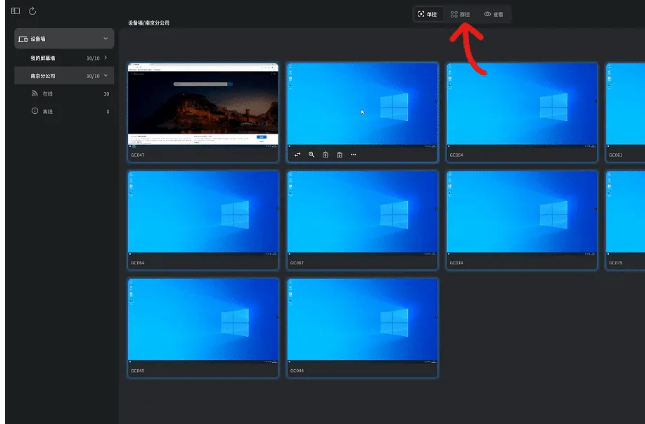Image resolution: width=645 pixels, height=424 pixels.
Task: Collapse the top device-group section chevron
Action: point(105,38)
